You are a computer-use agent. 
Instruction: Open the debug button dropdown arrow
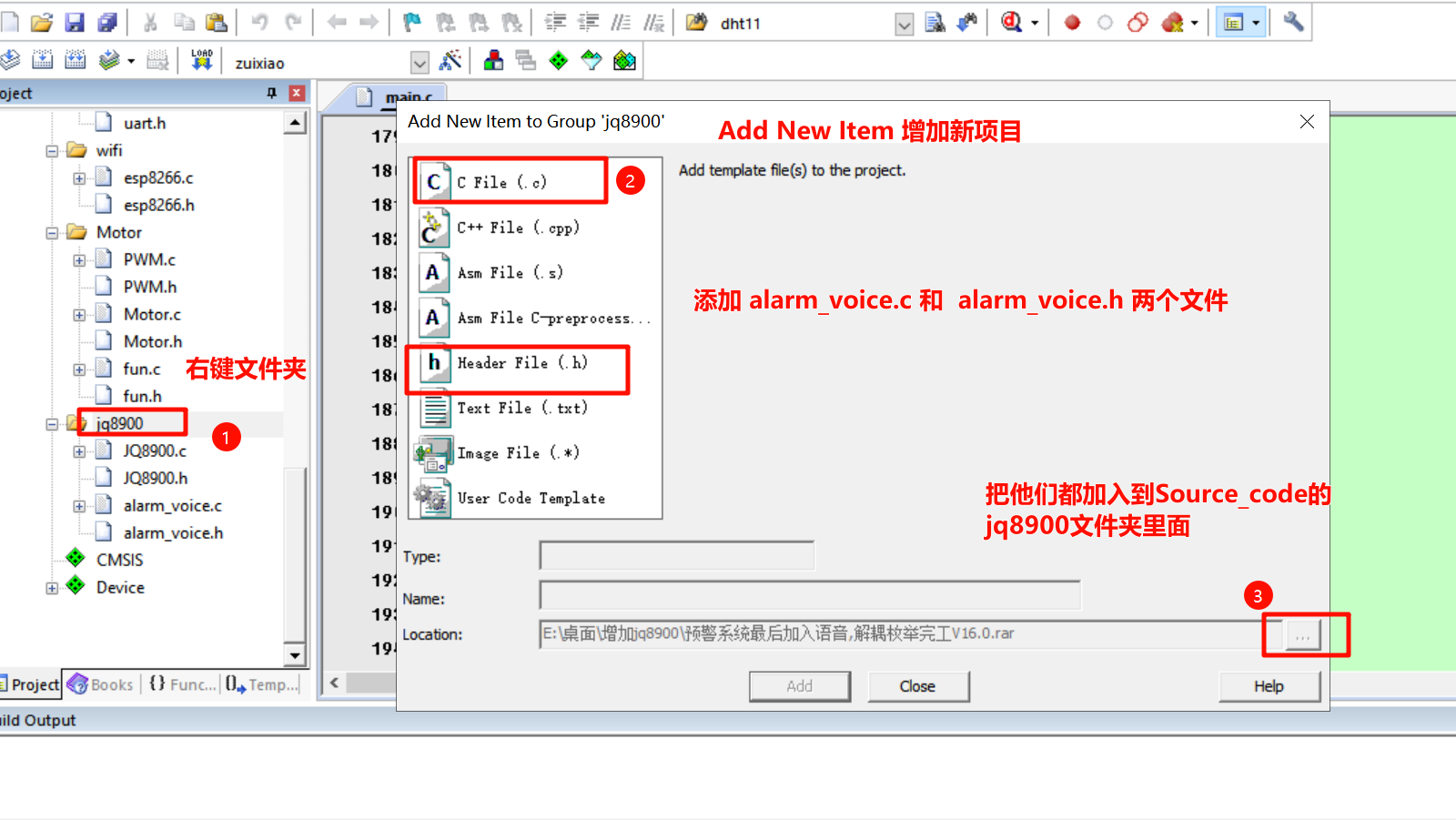coord(1035,24)
